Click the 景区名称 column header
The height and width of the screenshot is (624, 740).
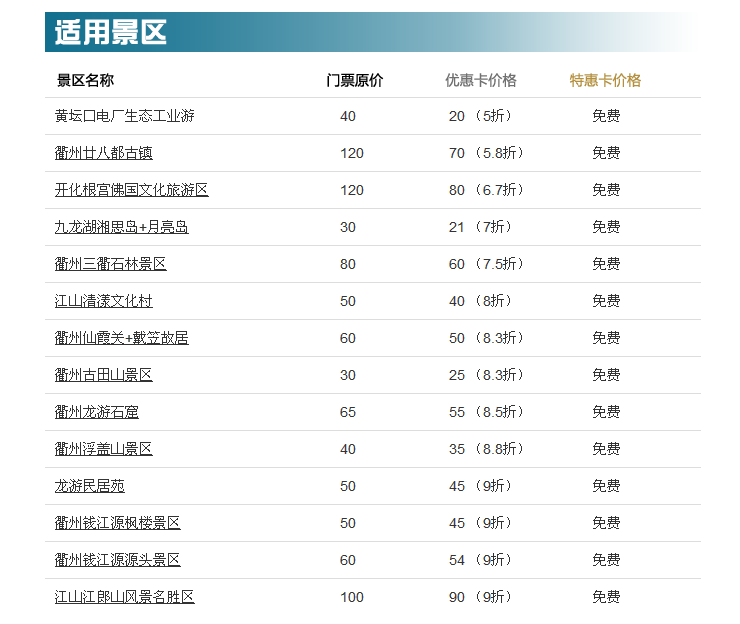click(85, 80)
